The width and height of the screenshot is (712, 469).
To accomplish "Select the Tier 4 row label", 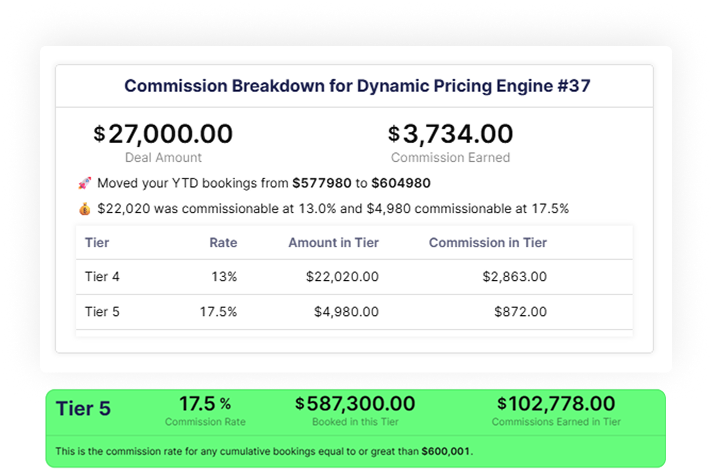I will 102,277.
